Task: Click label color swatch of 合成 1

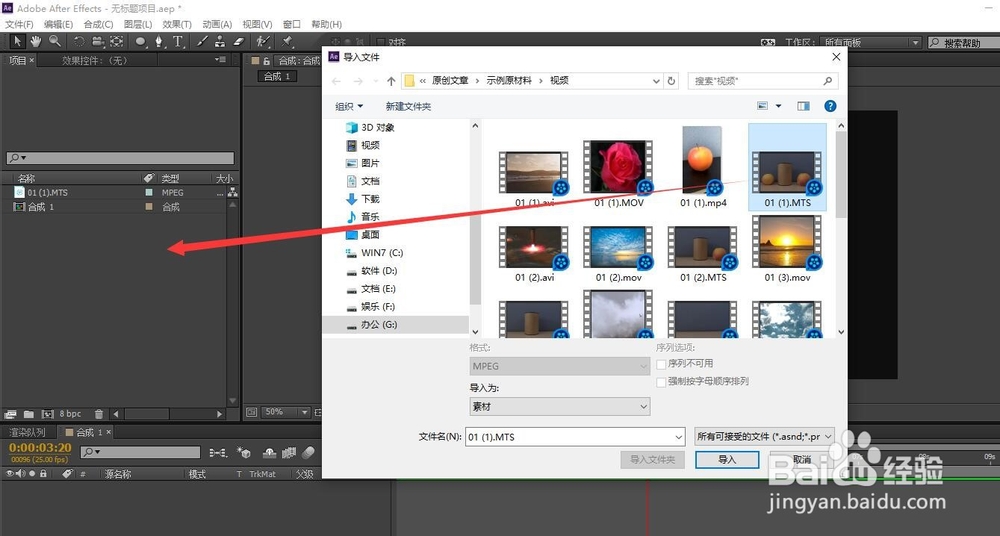Action: [x=149, y=207]
